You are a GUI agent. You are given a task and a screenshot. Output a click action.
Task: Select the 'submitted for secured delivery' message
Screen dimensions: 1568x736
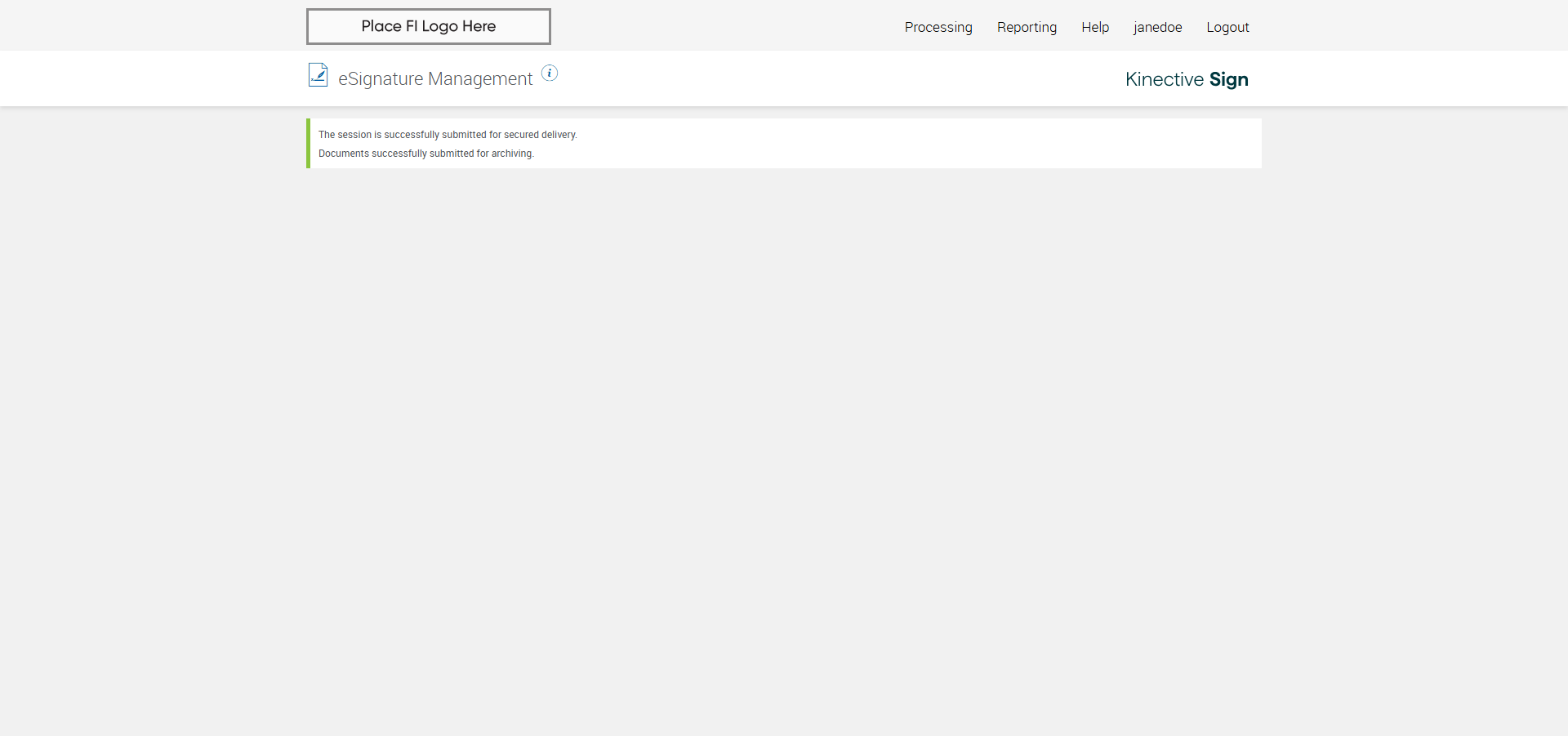(448, 135)
